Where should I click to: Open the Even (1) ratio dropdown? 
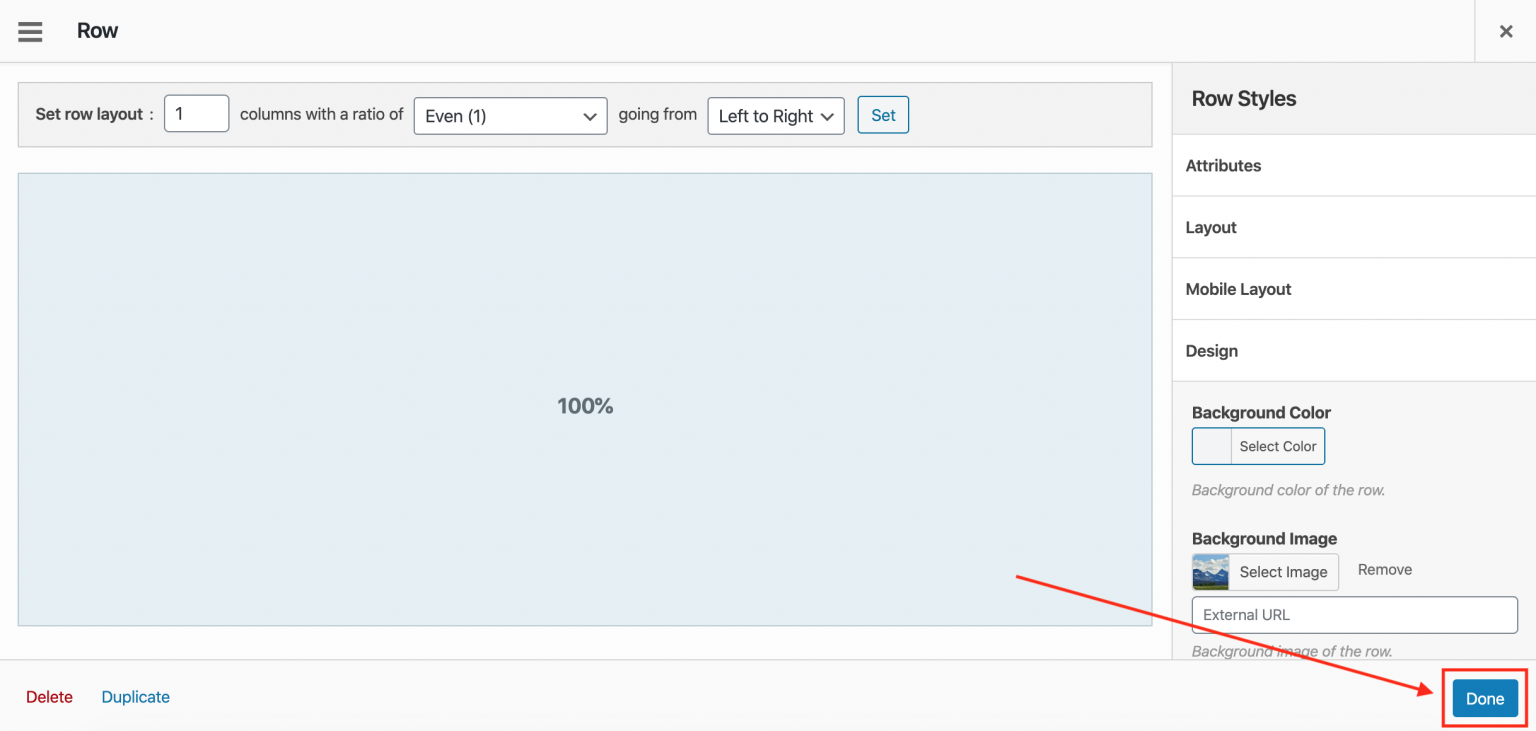510,116
